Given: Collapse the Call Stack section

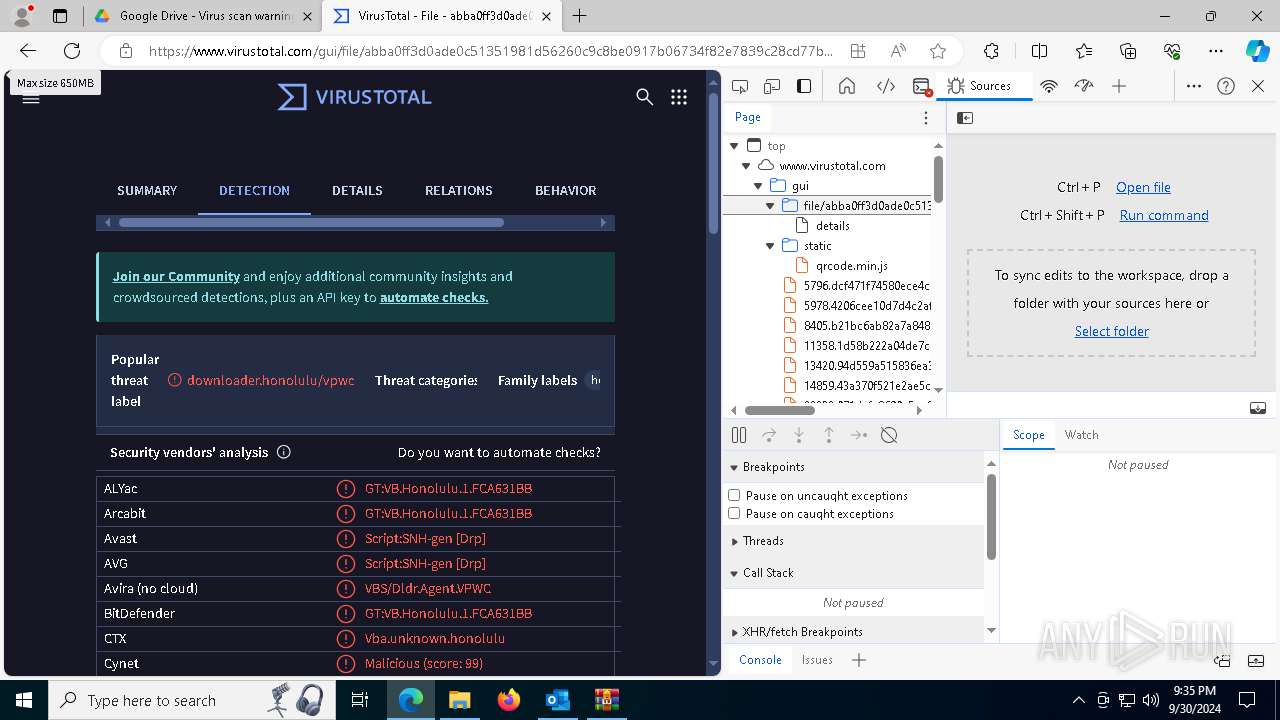Looking at the screenshot, I should 735,573.
